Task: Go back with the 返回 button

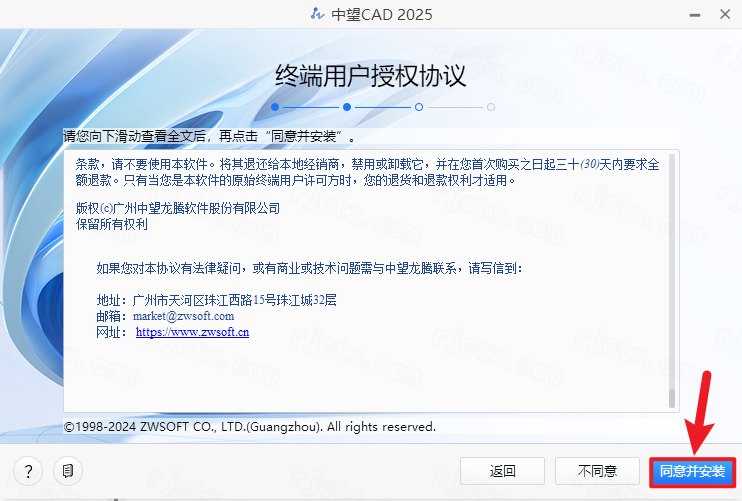Action: point(502,470)
